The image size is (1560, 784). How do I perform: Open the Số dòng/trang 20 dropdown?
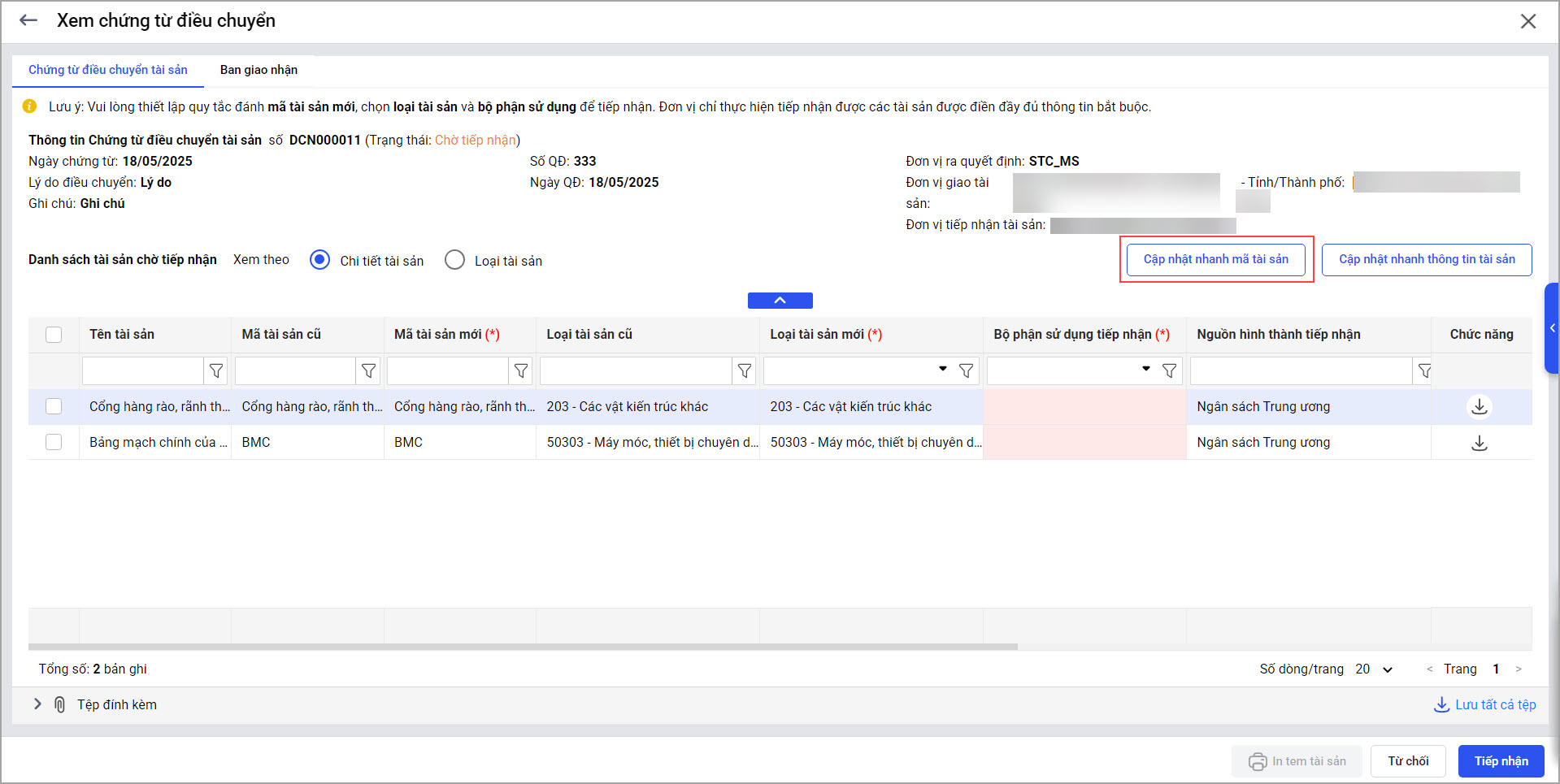(x=1375, y=669)
